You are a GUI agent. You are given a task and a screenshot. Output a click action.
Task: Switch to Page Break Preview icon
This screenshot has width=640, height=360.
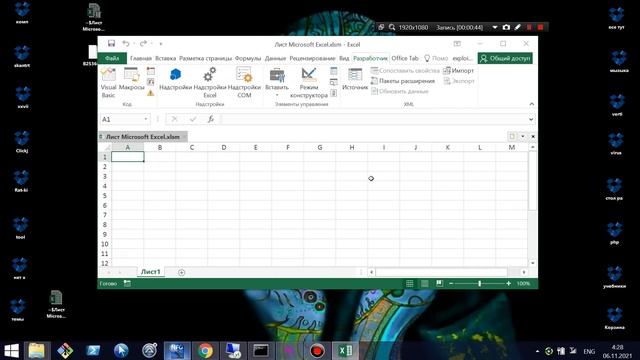440,283
